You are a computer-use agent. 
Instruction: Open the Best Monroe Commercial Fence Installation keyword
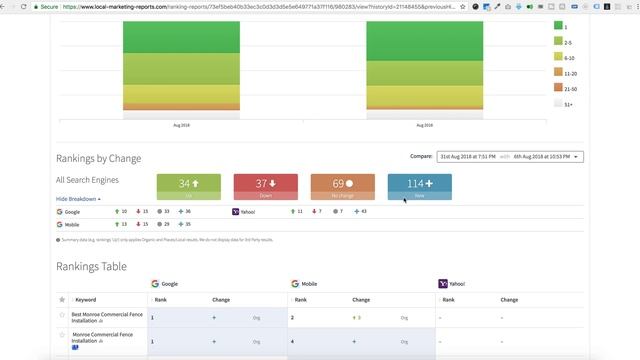click(107, 318)
